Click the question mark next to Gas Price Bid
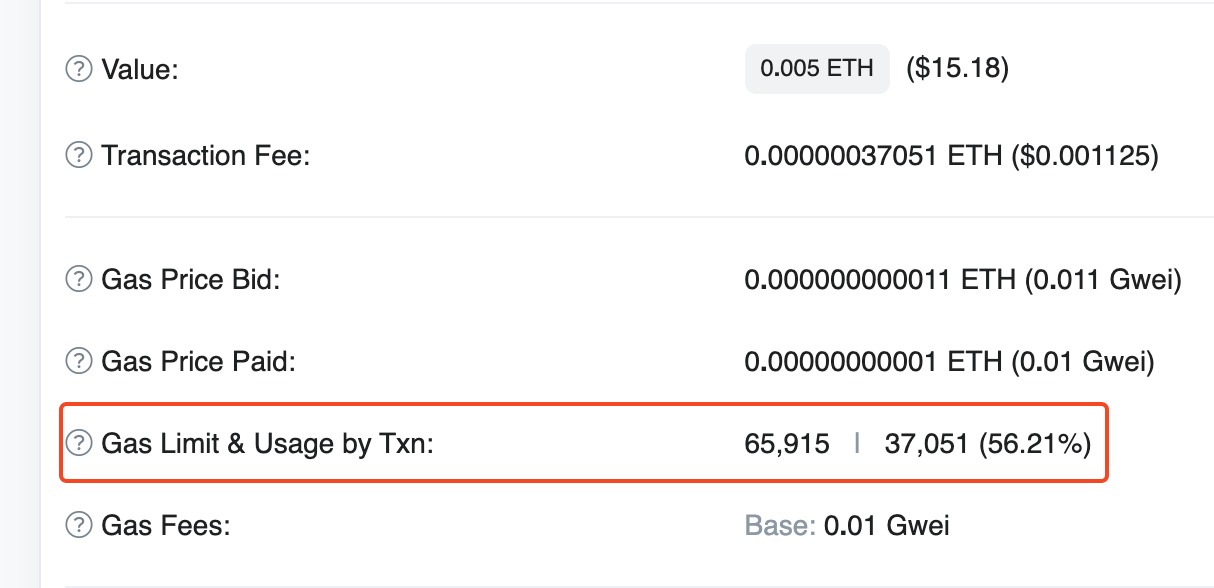The image size is (1214, 588). click(x=78, y=280)
